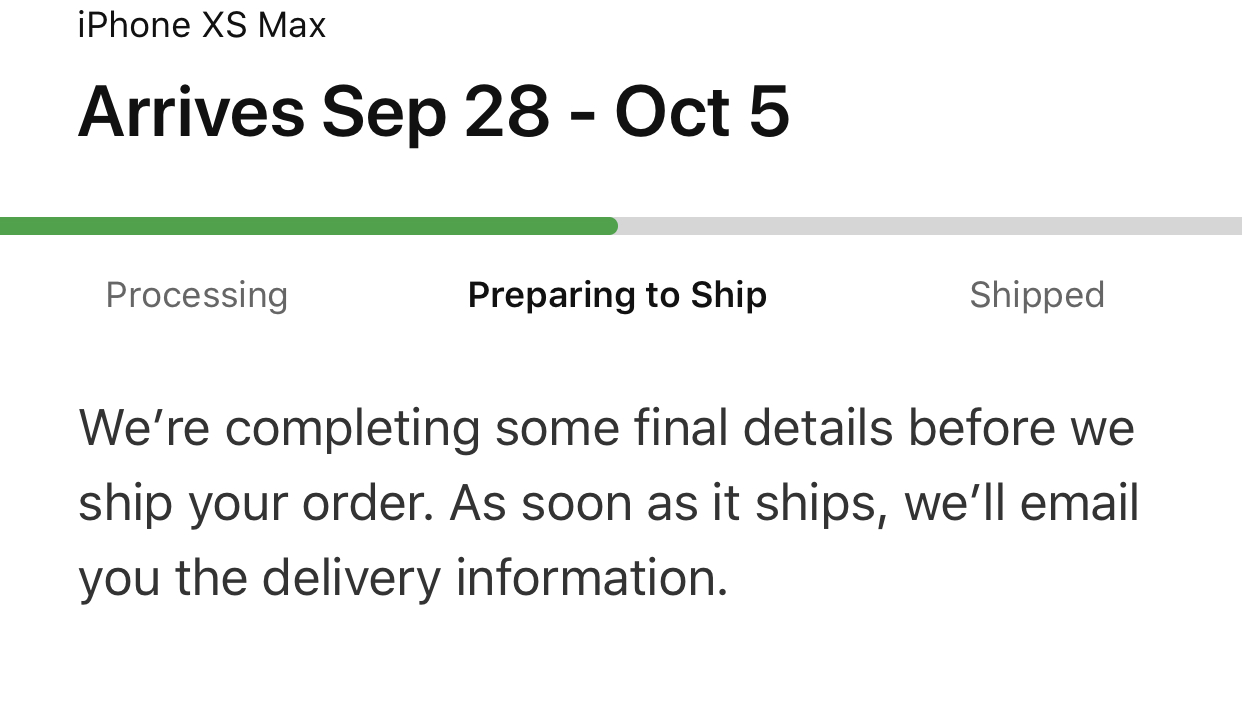Select the Shipped status step
Screen dimensions: 1242x706
tap(1037, 296)
